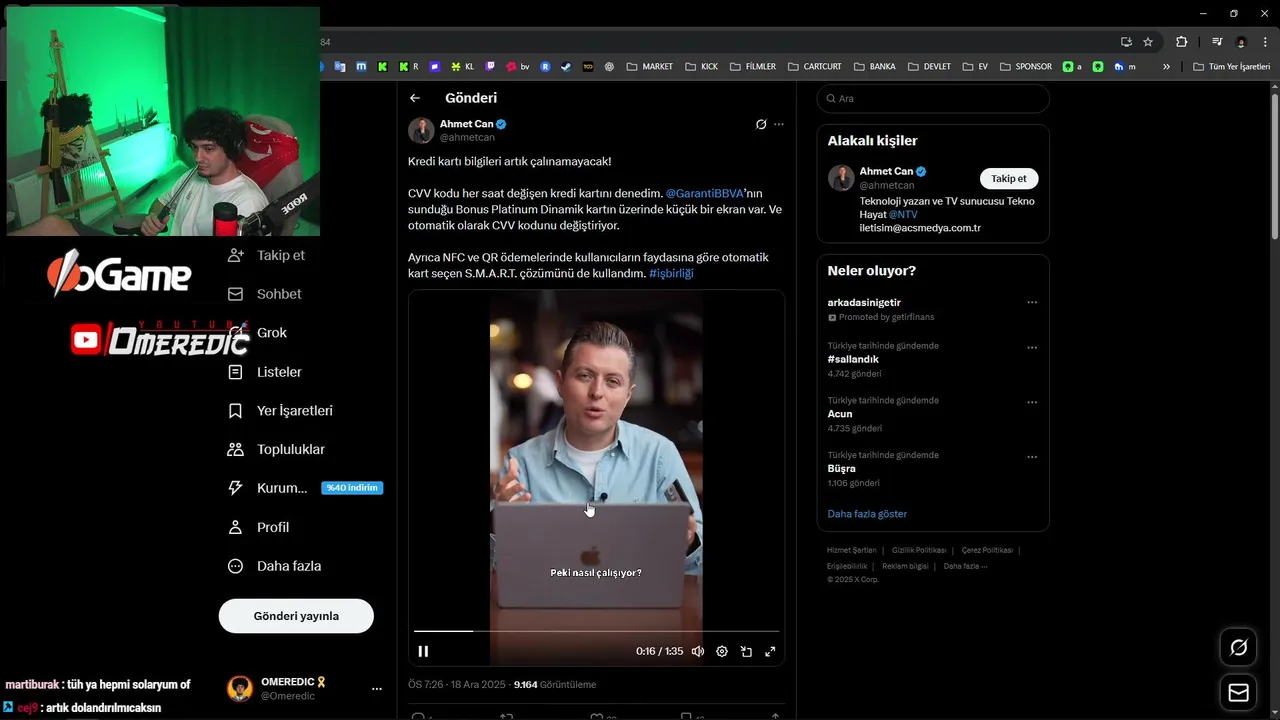
Task: Open browser extensions puzzle icon
Action: click(x=1182, y=42)
